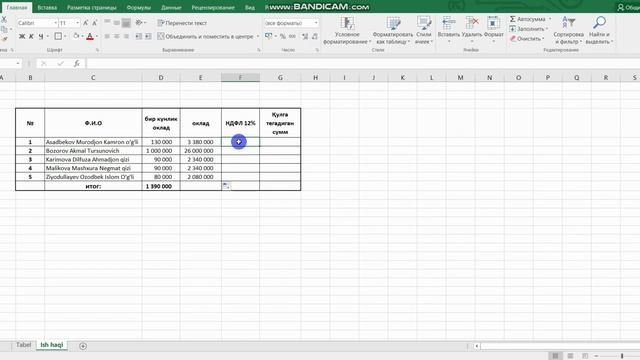The width and height of the screenshot is (640, 360).
Task: Switch to Разметка страницы ribbon tab
Action: 91,7
